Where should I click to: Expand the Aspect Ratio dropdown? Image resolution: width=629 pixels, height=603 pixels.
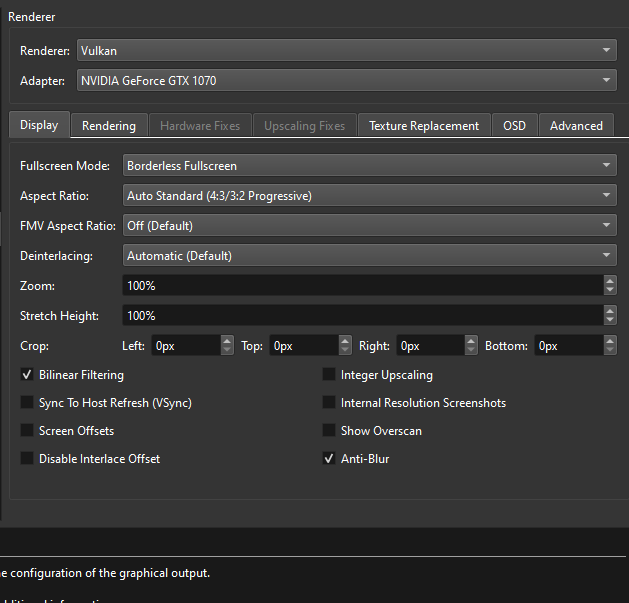click(x=369, y=195)
